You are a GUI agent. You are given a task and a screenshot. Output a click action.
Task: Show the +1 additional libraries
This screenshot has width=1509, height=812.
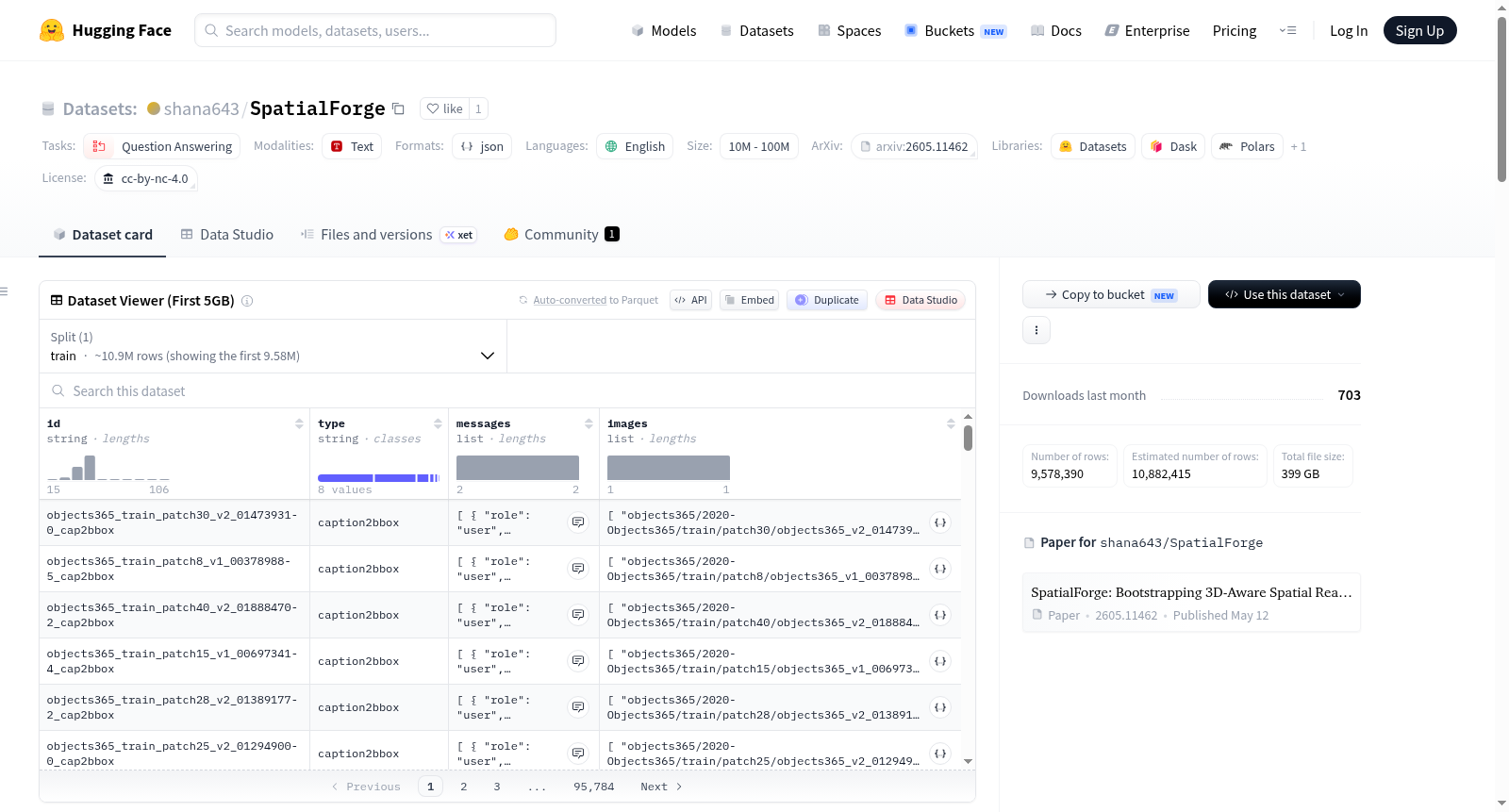[x=1299, y=146]
